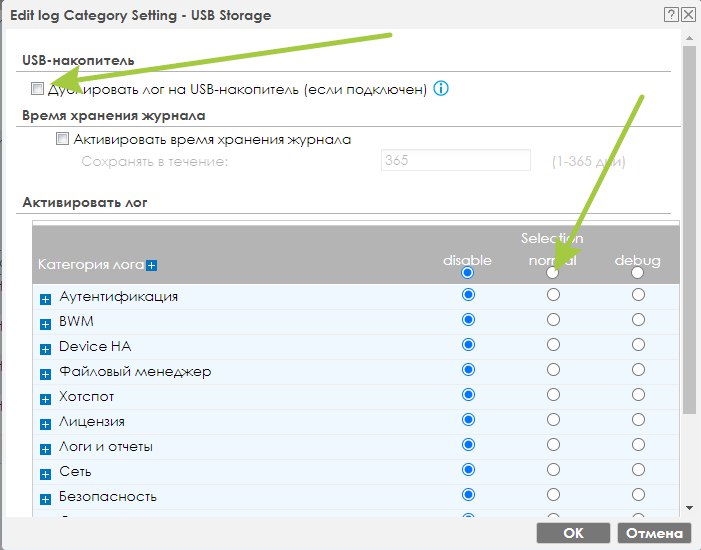Click the help question mark icon
Screen dimensions: 701x550
tap(670, 15)
